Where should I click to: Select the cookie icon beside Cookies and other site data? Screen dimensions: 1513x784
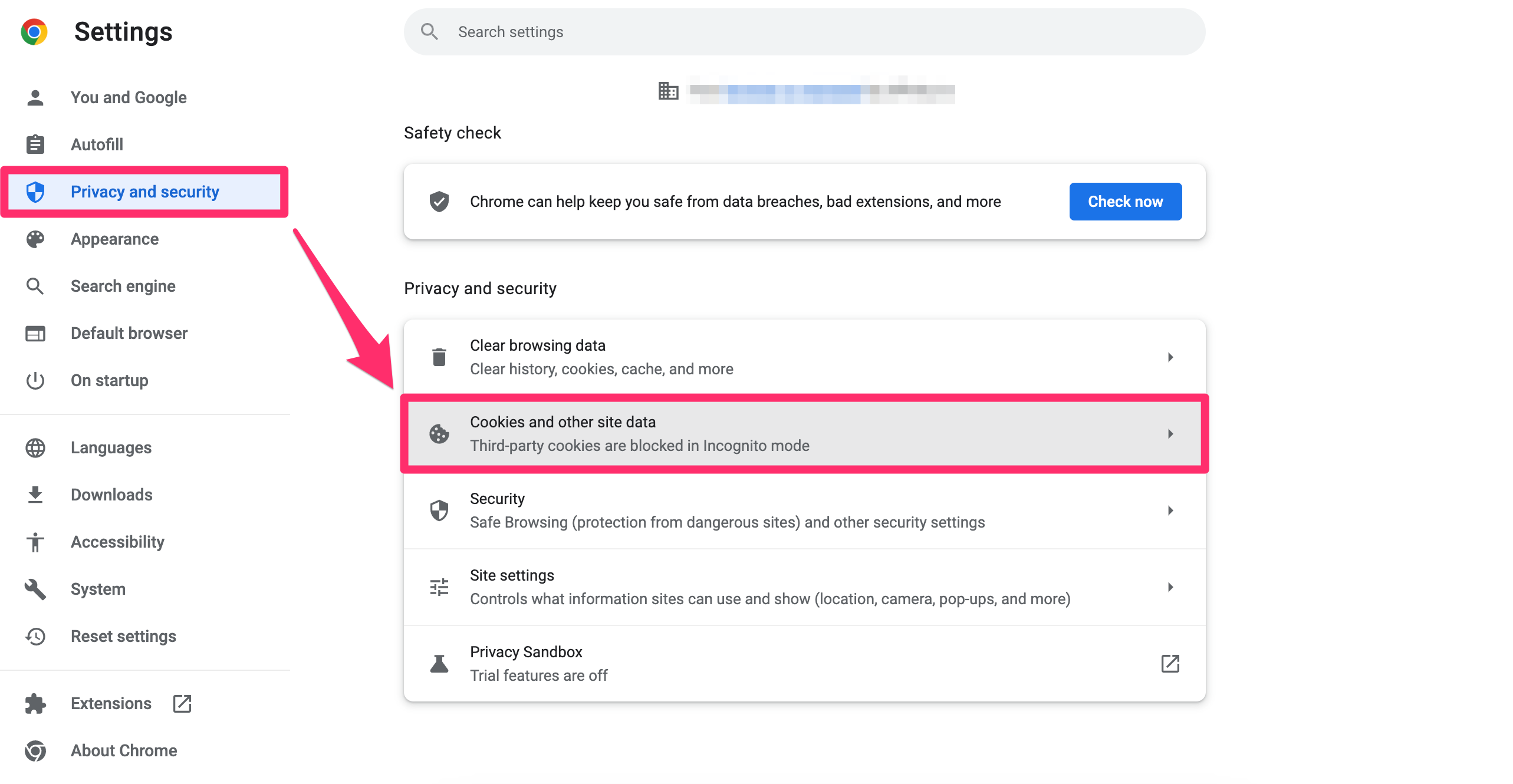pyautogui.click(x=439, y=433)
